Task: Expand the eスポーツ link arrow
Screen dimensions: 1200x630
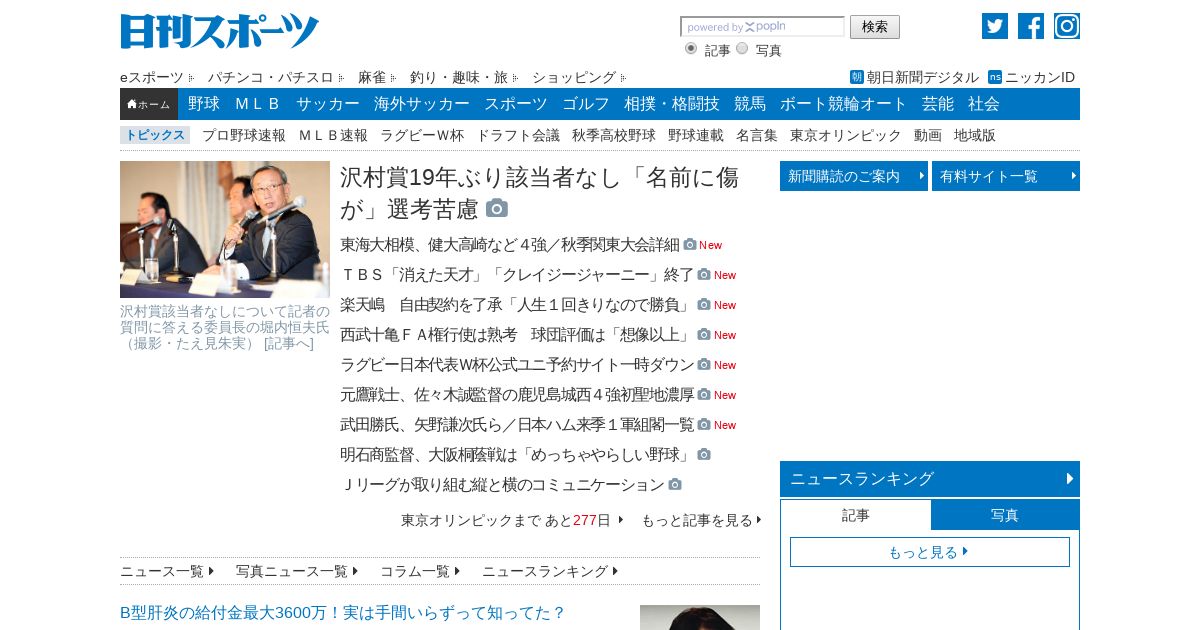Action: click(191, 78)
